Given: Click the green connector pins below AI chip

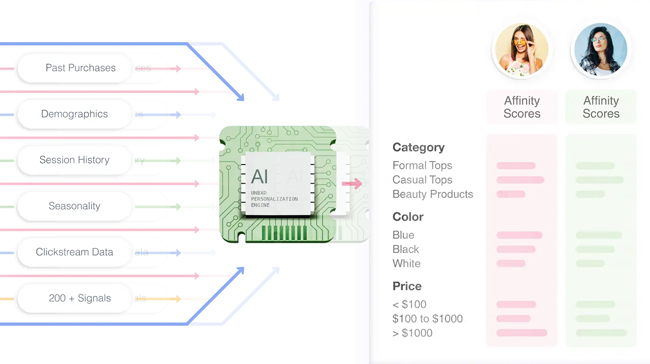Looking at the screenshot, I should pyautogui.click(x=284, y=233).
